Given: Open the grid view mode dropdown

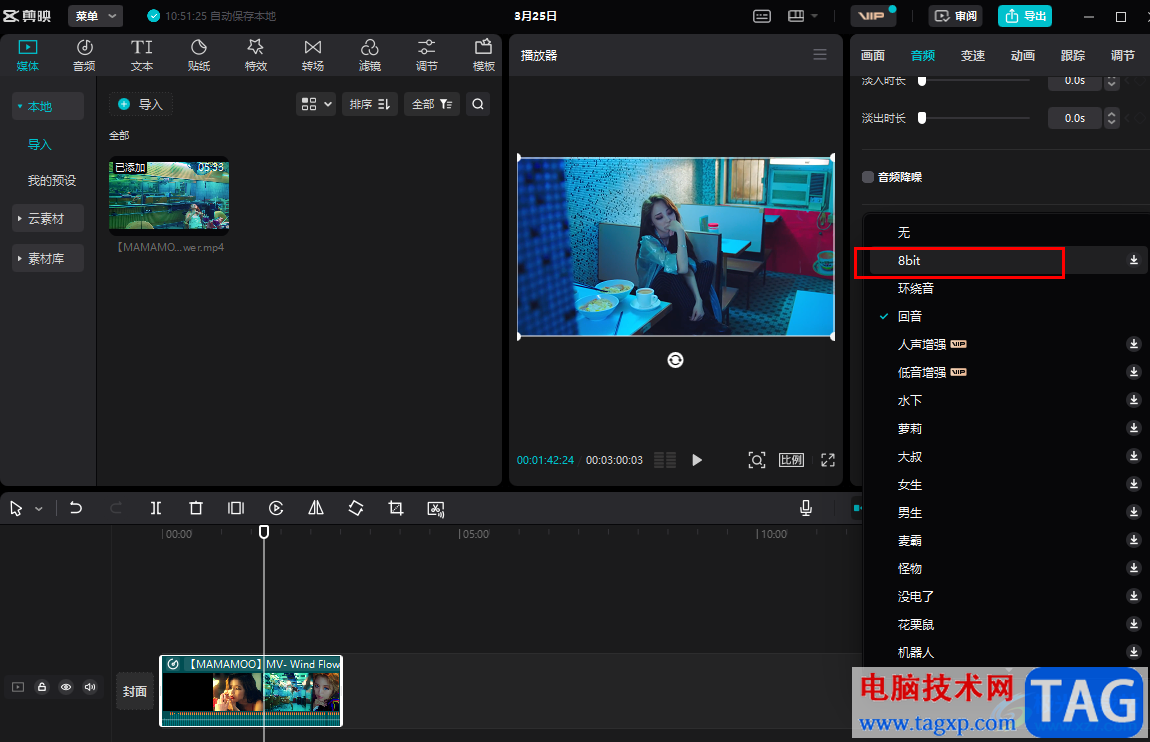Looking at the screenshot, I should (x=316, y=104).
